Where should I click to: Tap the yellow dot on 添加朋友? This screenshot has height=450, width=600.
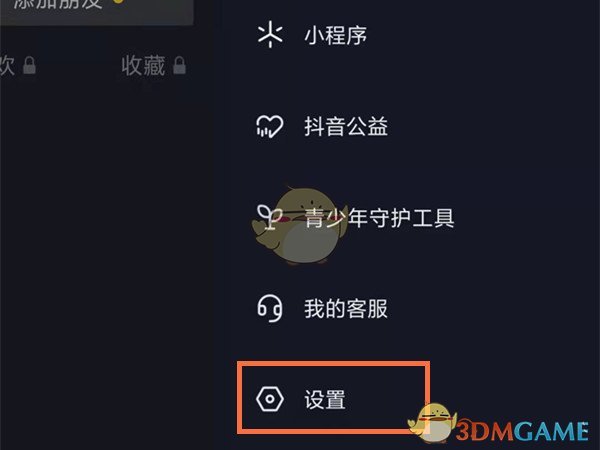tap(119, 2)
